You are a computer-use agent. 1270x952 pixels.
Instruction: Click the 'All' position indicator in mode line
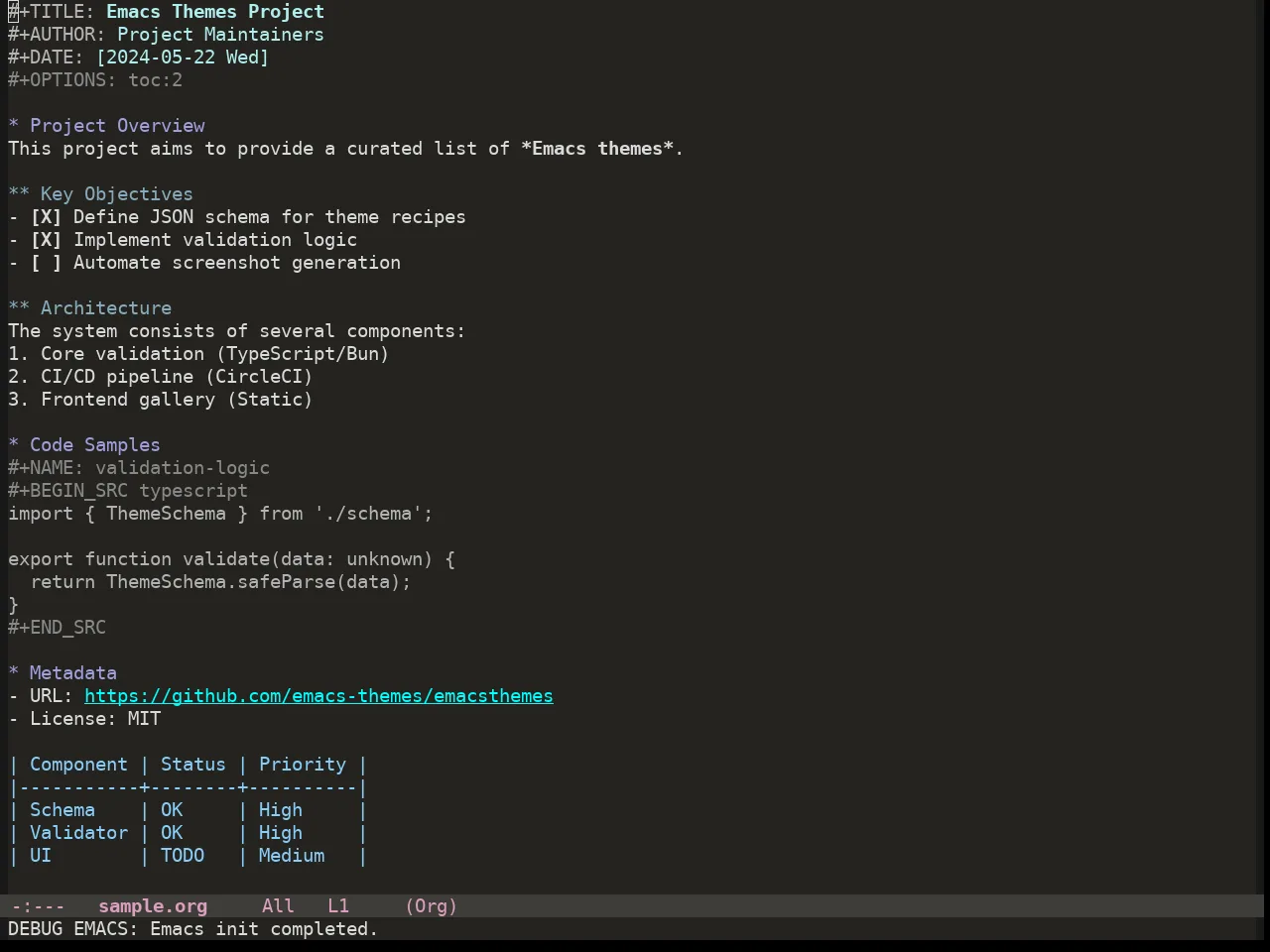coord(278,906)
